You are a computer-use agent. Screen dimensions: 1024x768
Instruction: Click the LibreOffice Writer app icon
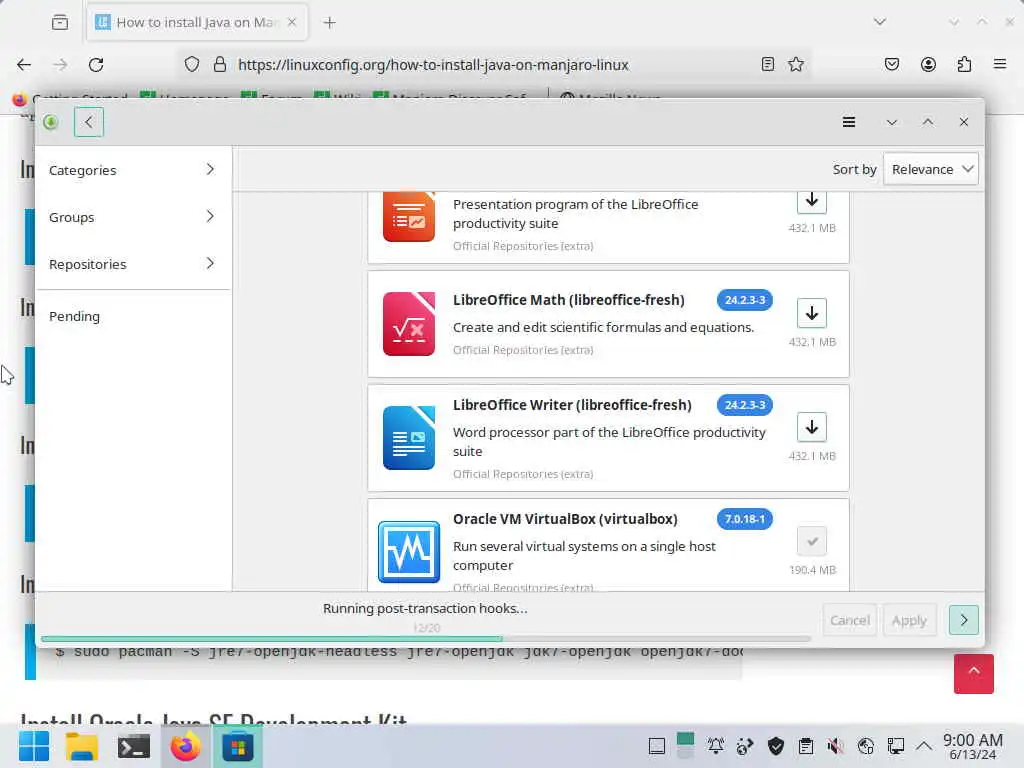pyautogui.click(x=409, y=438)
